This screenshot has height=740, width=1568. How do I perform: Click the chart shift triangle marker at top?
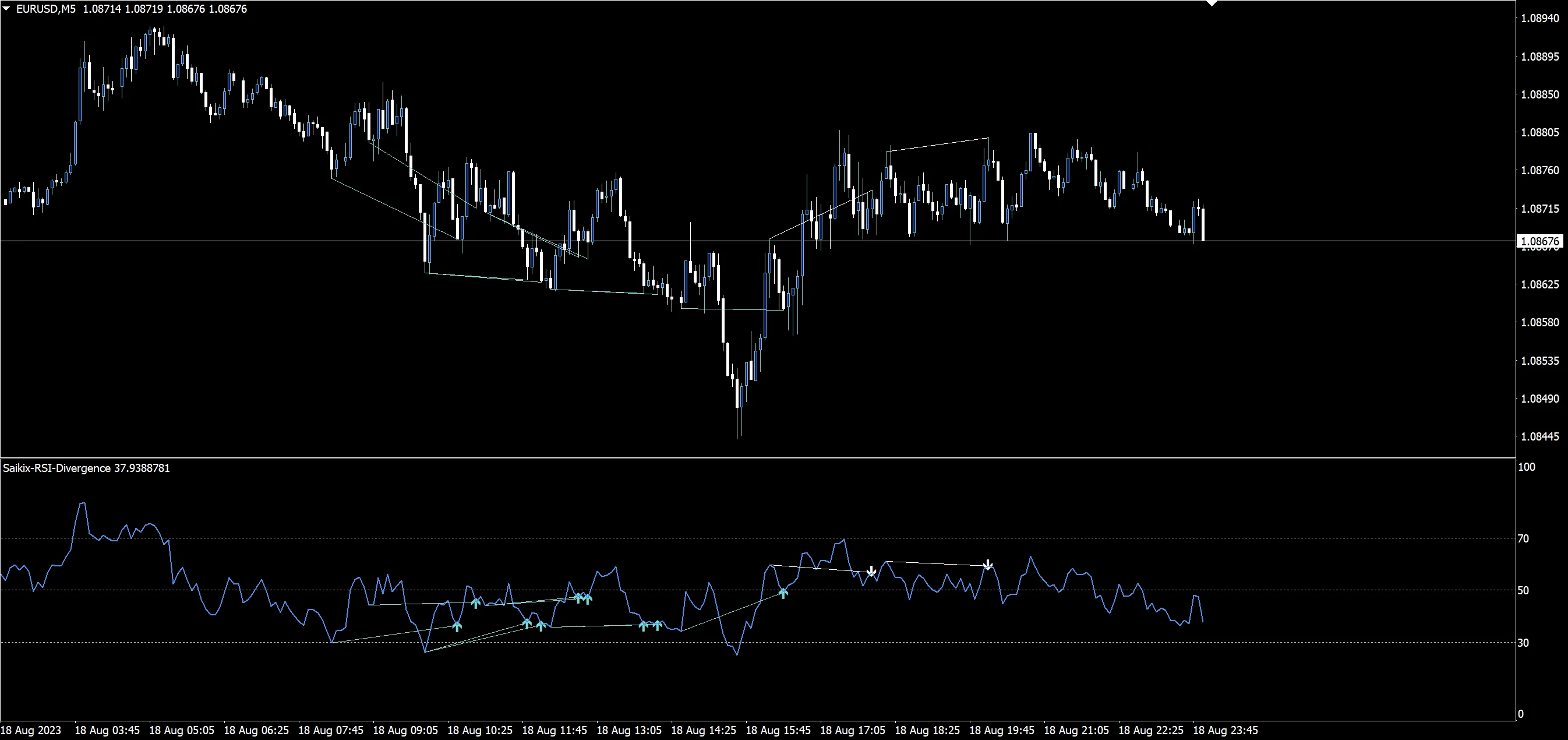[1212, 3]
